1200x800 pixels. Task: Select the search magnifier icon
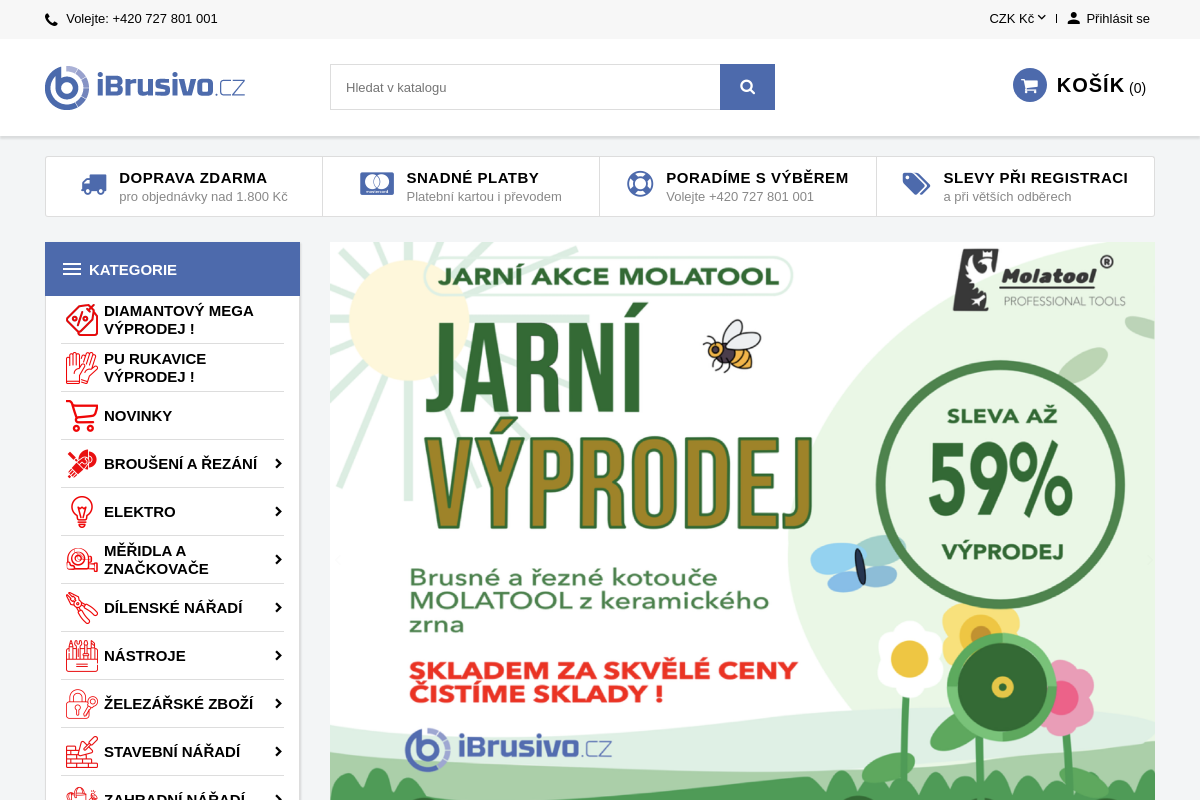(x=747, y=87)
